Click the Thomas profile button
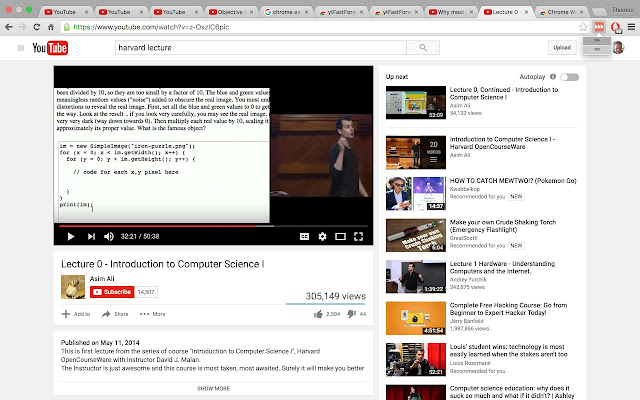The width and height of the screenshot is (640, 400). click(622, 10)
